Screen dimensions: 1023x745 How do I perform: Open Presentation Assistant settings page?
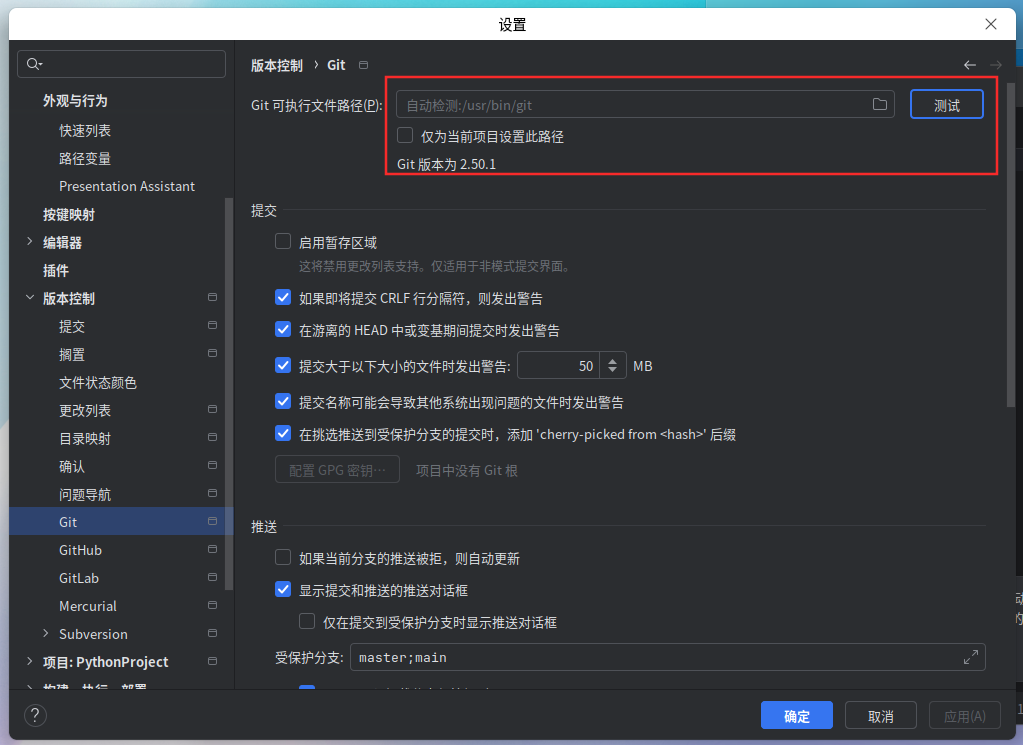coord(127,187)
